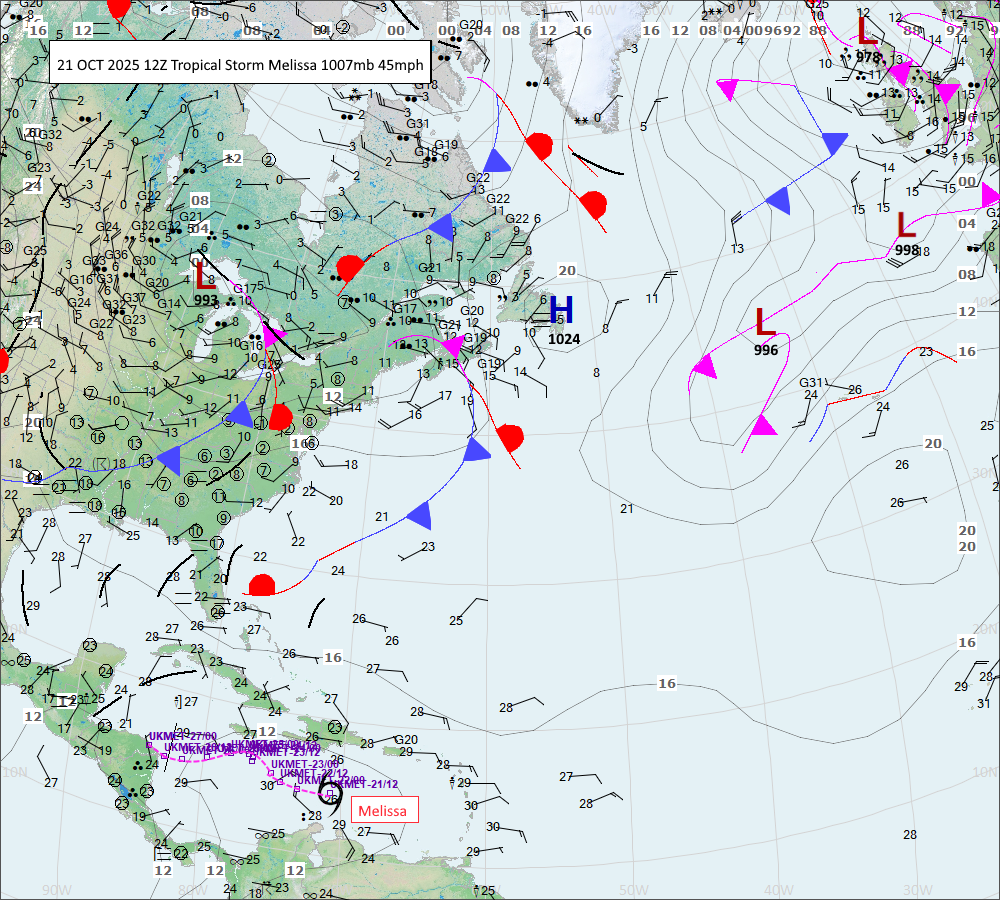The height and width of the screenshot is (900, 1000).
Task: Click the G31 gust label near 996 low
Action: tap(810, 382)
